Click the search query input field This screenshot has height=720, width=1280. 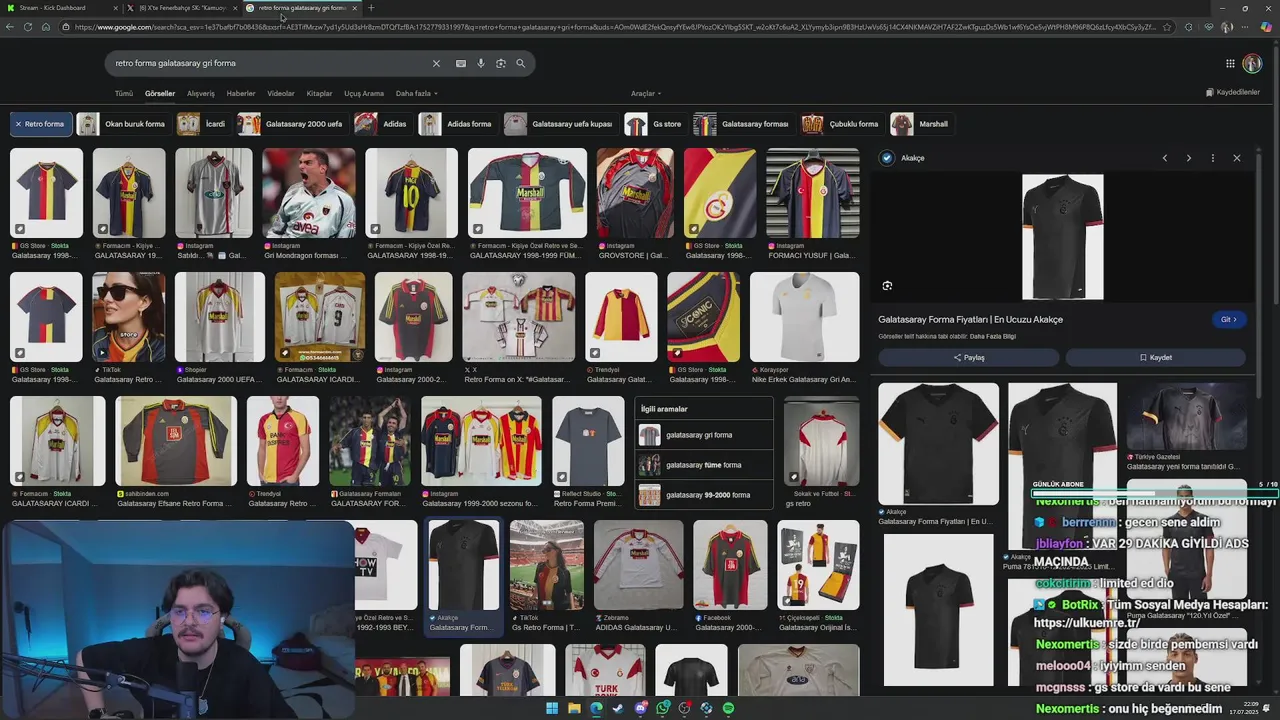270,63
